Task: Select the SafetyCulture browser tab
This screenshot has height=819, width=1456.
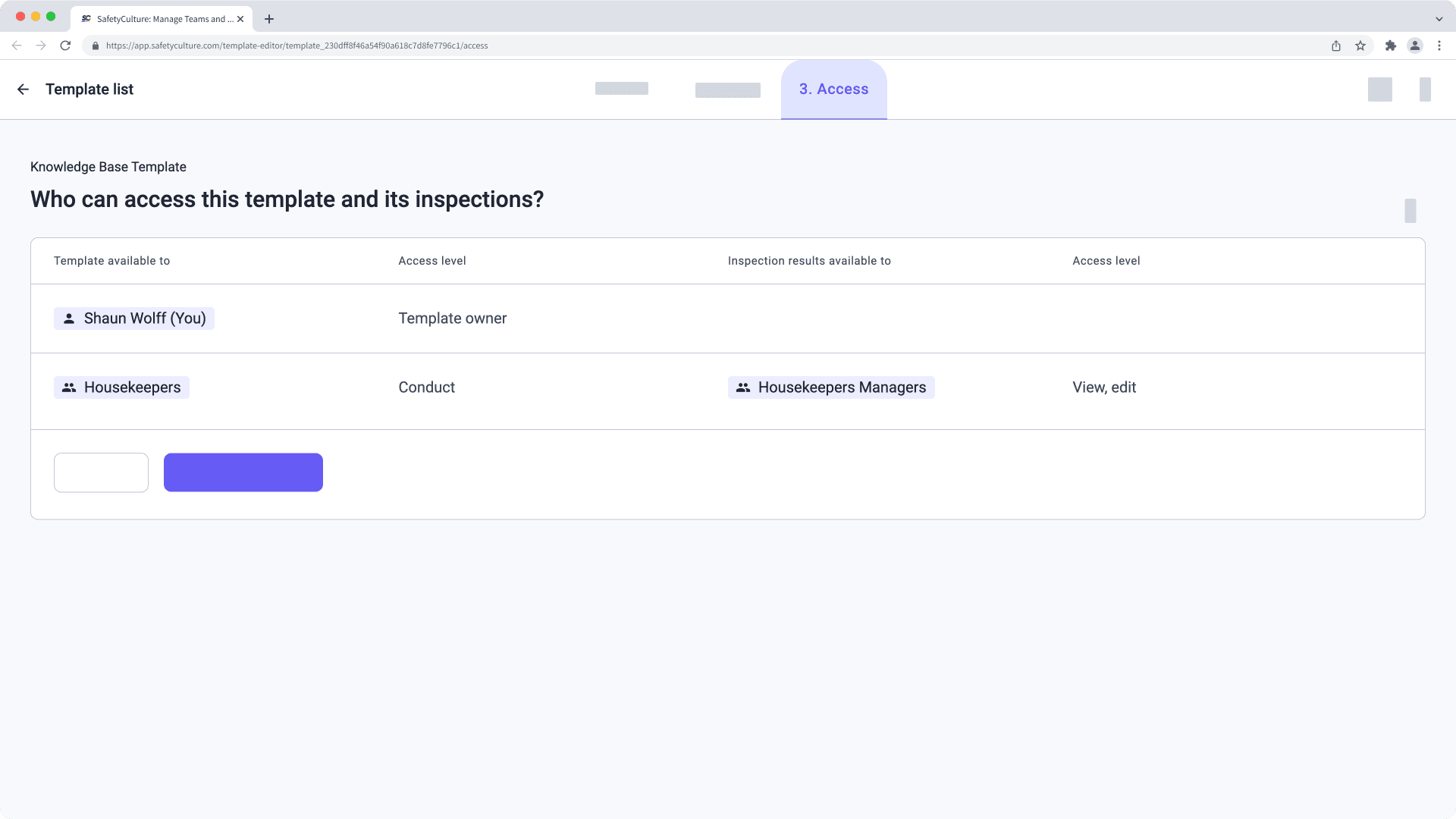Action: tap(161, 19)
